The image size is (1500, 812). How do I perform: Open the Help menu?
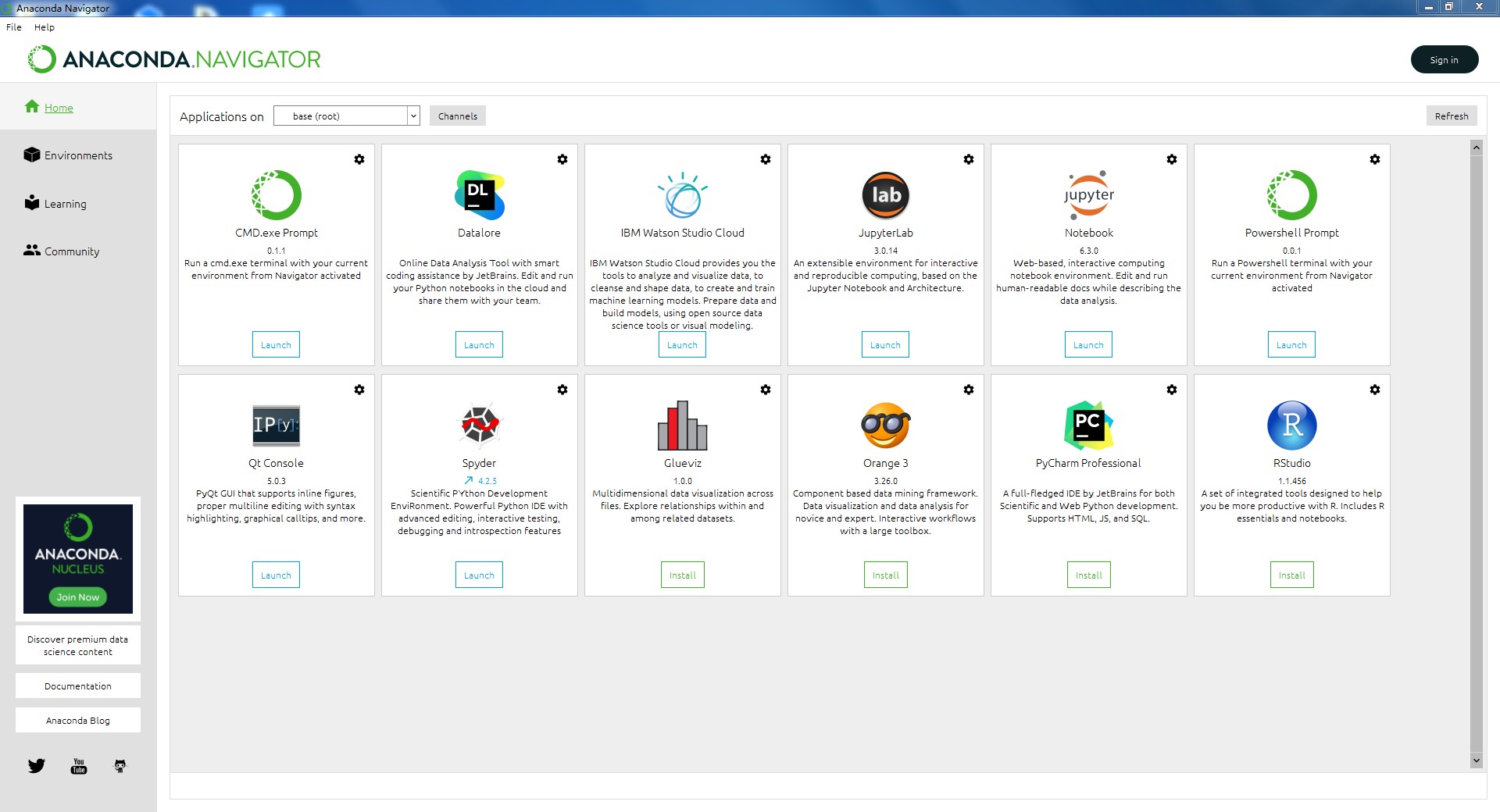point(45,27)
